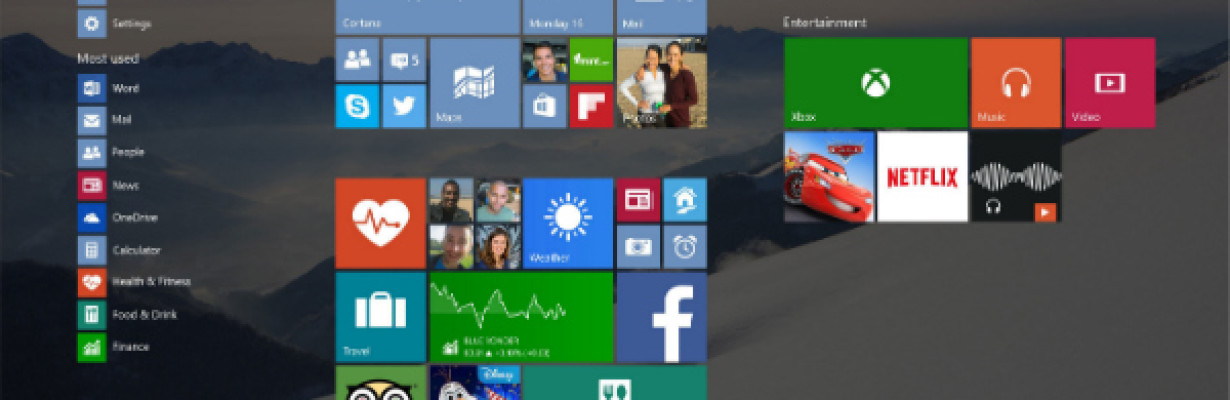Launch the Netflix tile
Screen dimensions: 1230x400
[x=923, y=176]
